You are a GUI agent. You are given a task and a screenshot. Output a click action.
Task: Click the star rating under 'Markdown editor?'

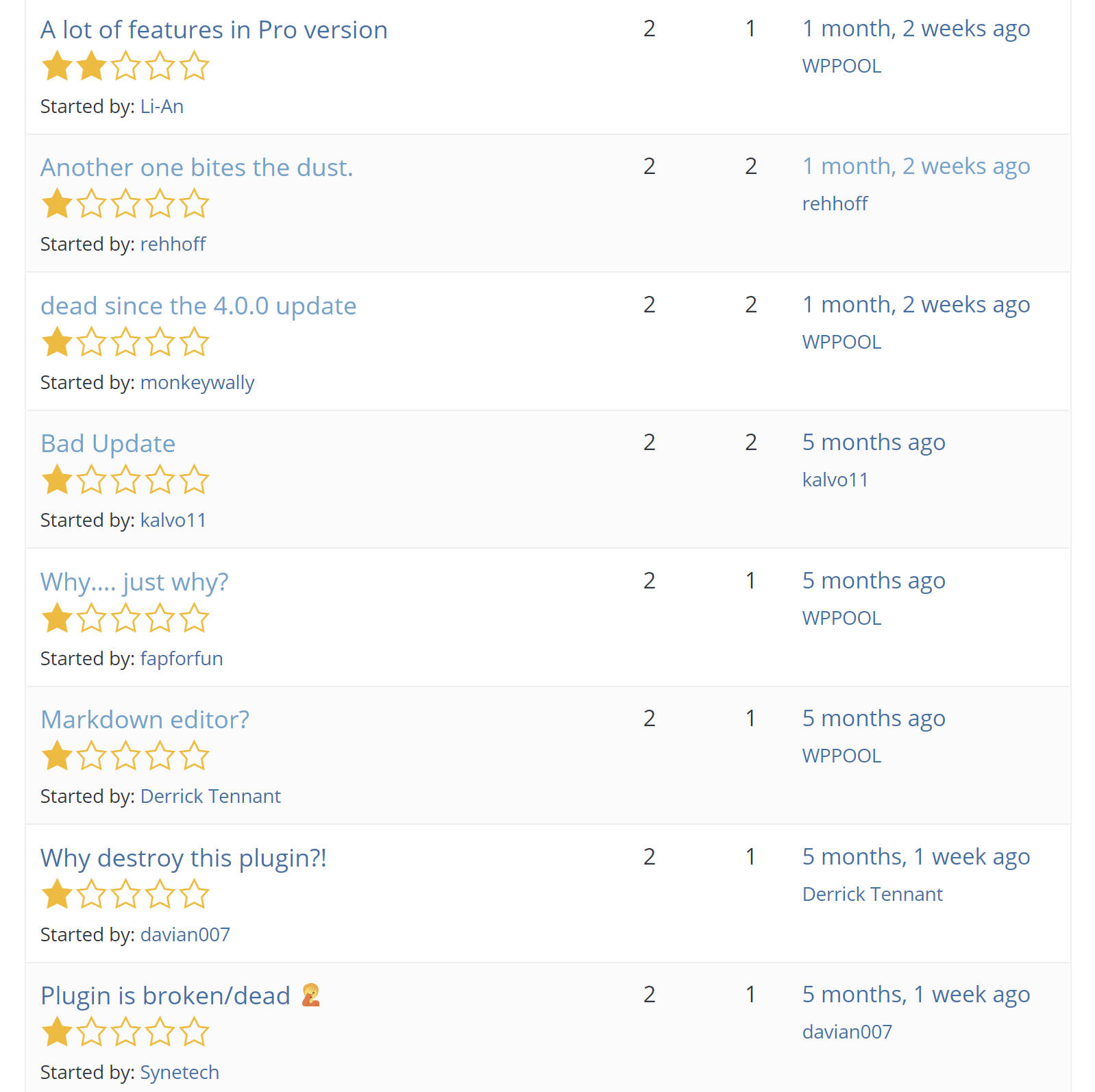point(125,756)
